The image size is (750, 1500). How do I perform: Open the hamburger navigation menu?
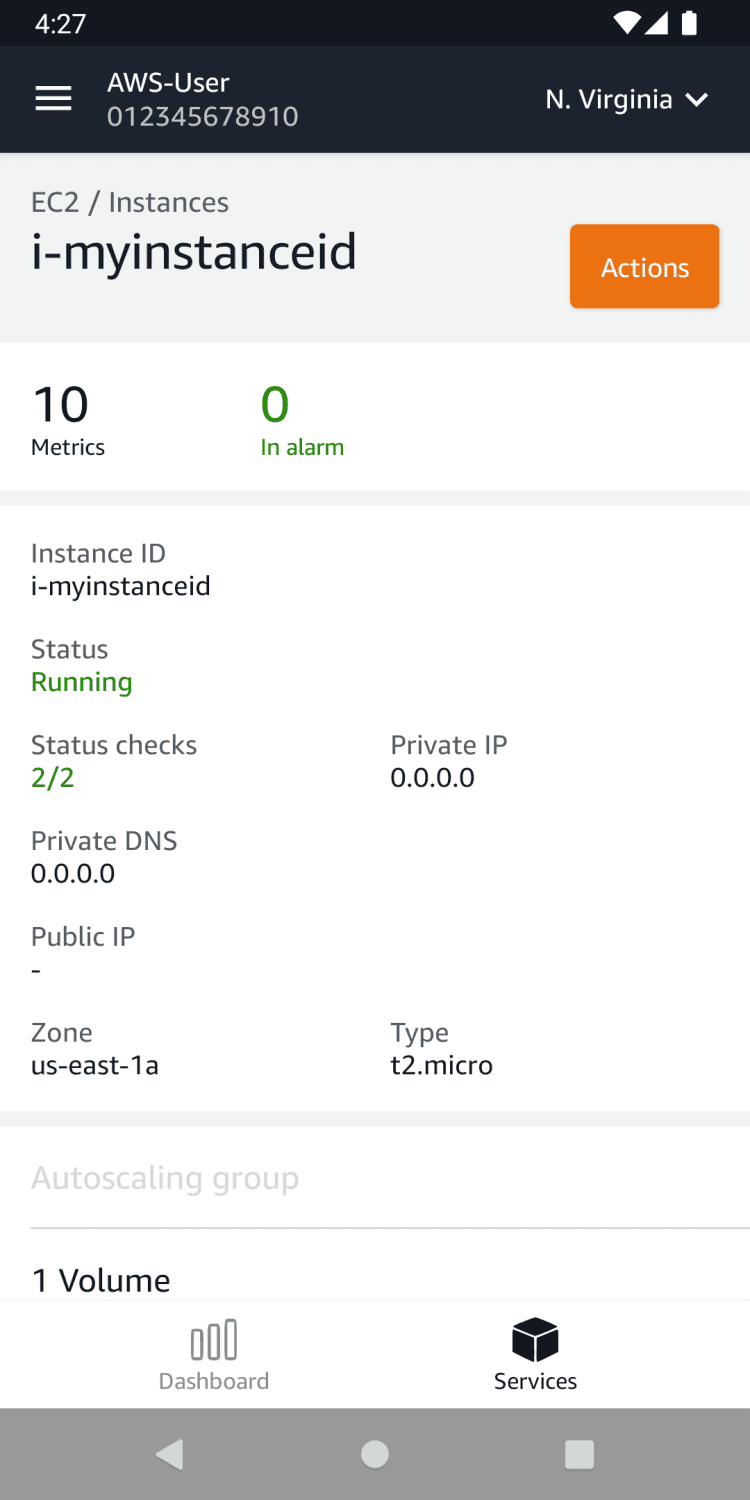click(x=53, y=99)
